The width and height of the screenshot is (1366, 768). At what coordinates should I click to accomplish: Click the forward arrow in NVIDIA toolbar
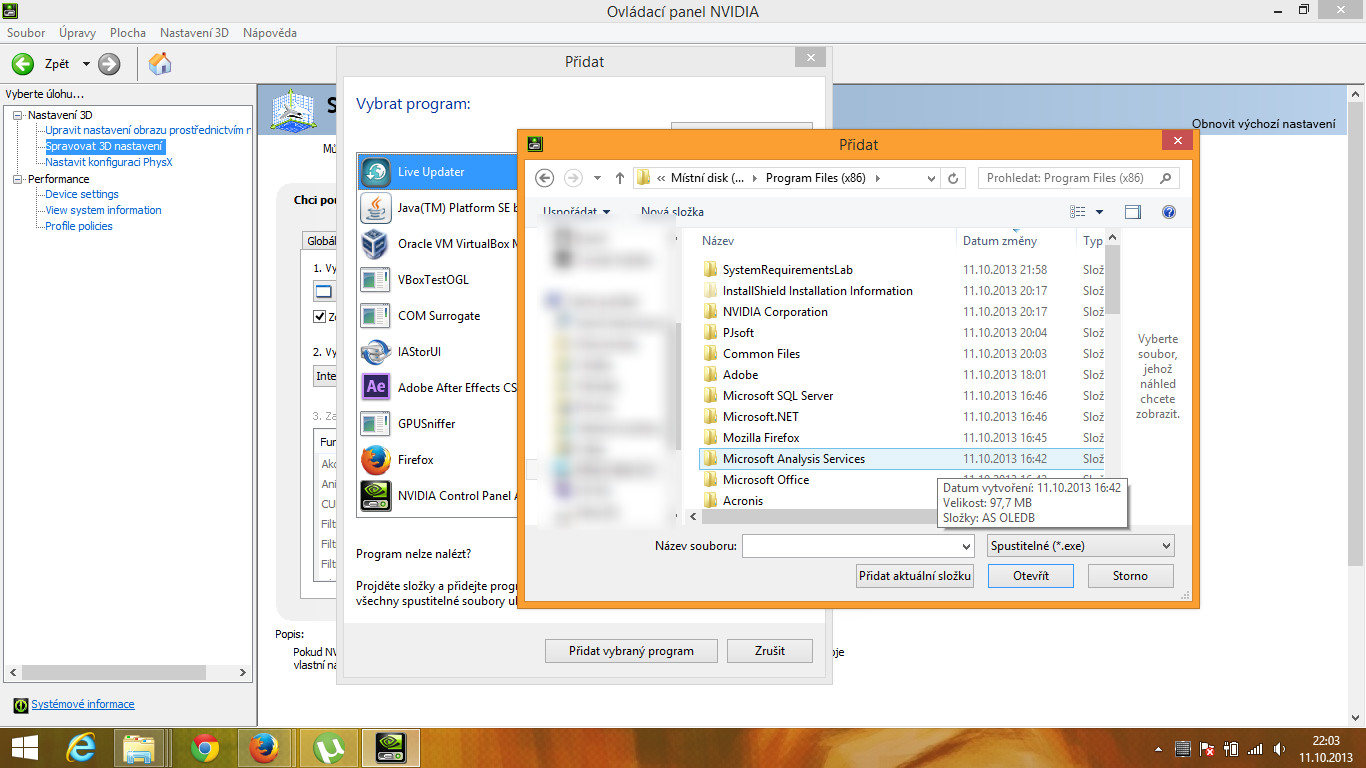(x=109, y=64)
